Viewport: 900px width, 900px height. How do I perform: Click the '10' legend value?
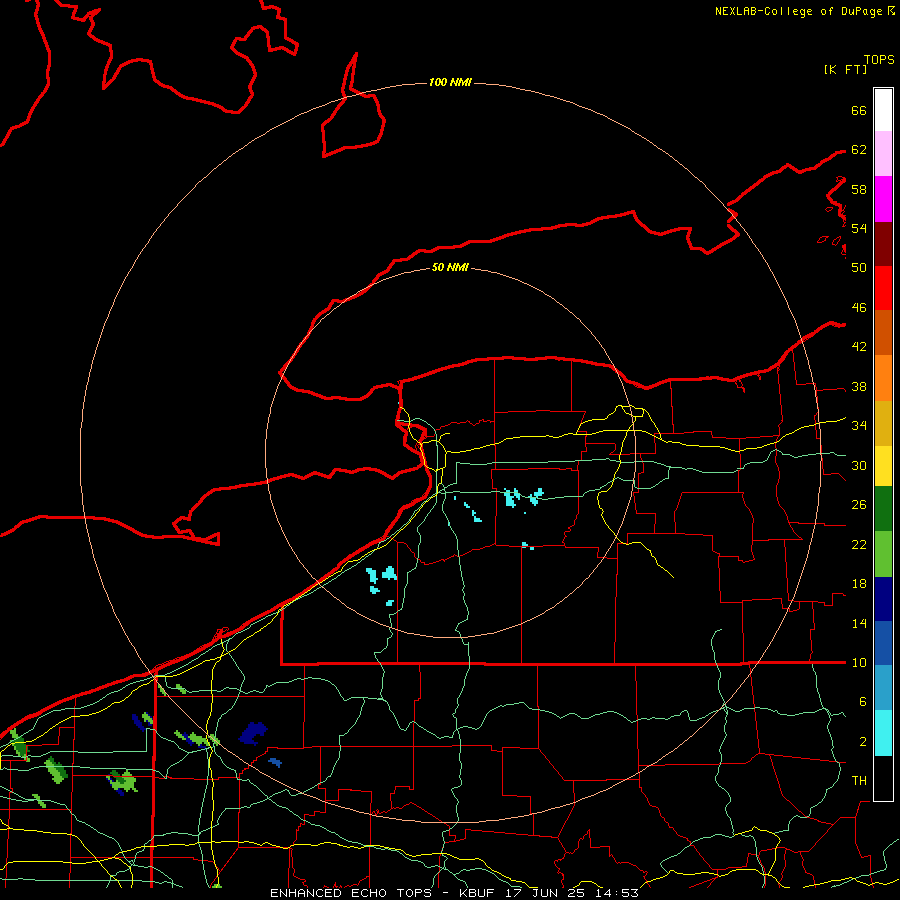pyautogui.click(x=859, y=663)
